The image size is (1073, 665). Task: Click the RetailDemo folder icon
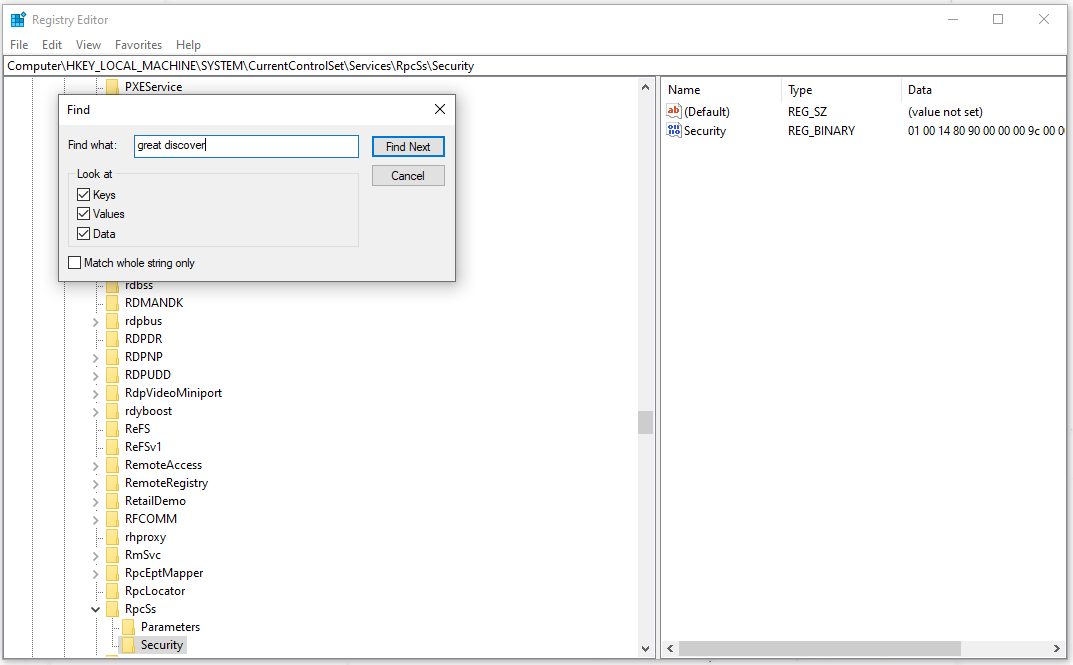(112, 501)
